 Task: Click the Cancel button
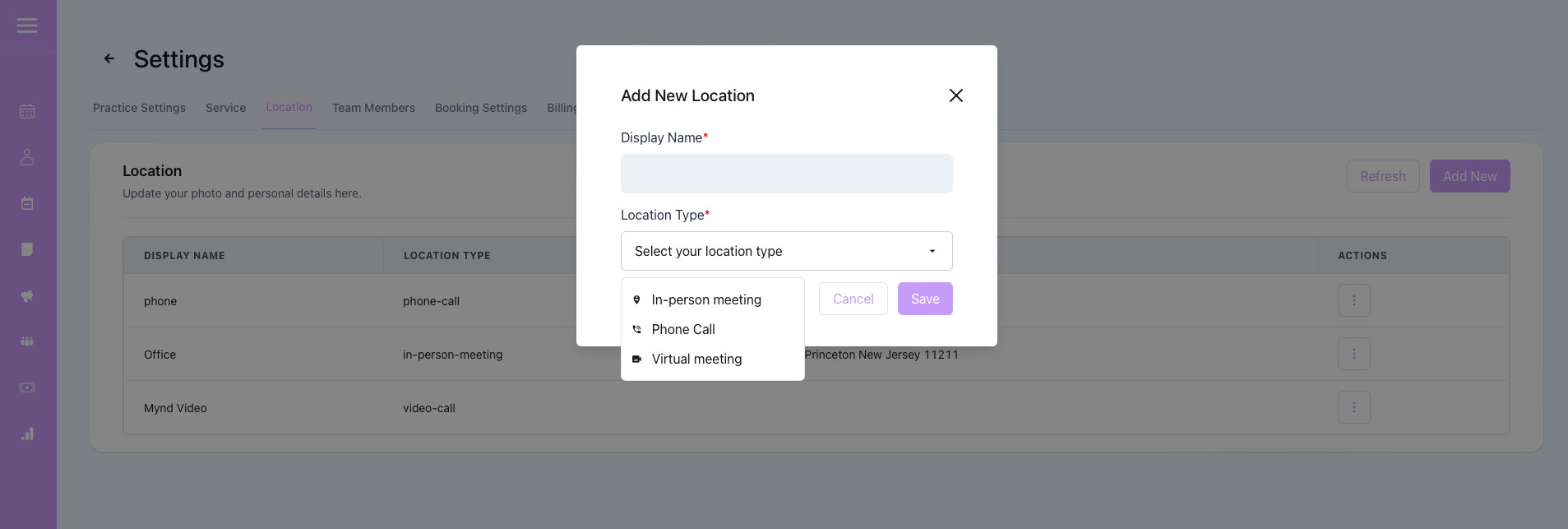[853, 299]
